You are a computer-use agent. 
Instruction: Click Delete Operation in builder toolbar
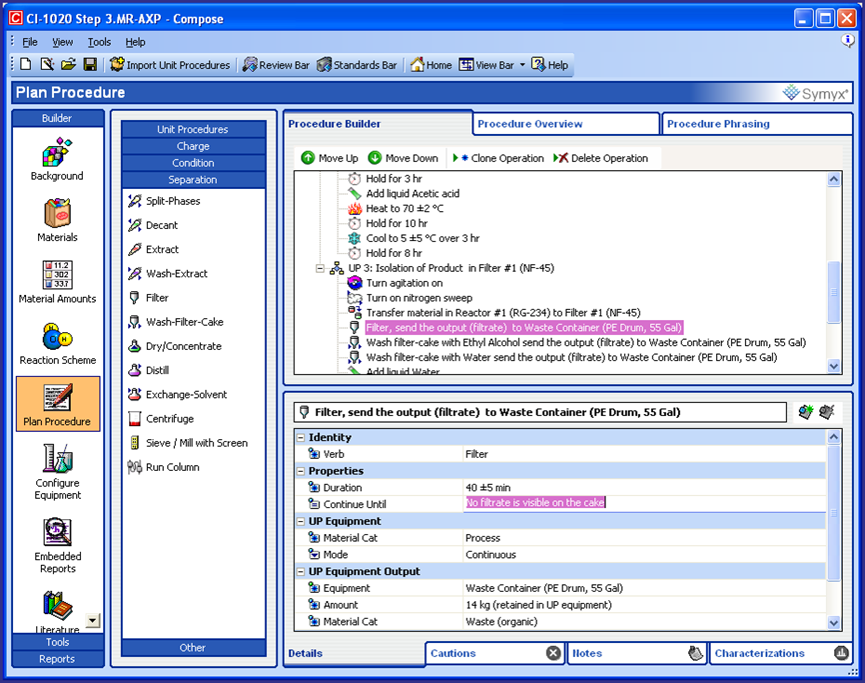(600, 158)
